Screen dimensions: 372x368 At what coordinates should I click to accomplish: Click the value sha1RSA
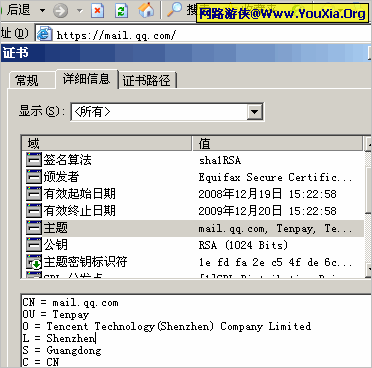point(220,160)
